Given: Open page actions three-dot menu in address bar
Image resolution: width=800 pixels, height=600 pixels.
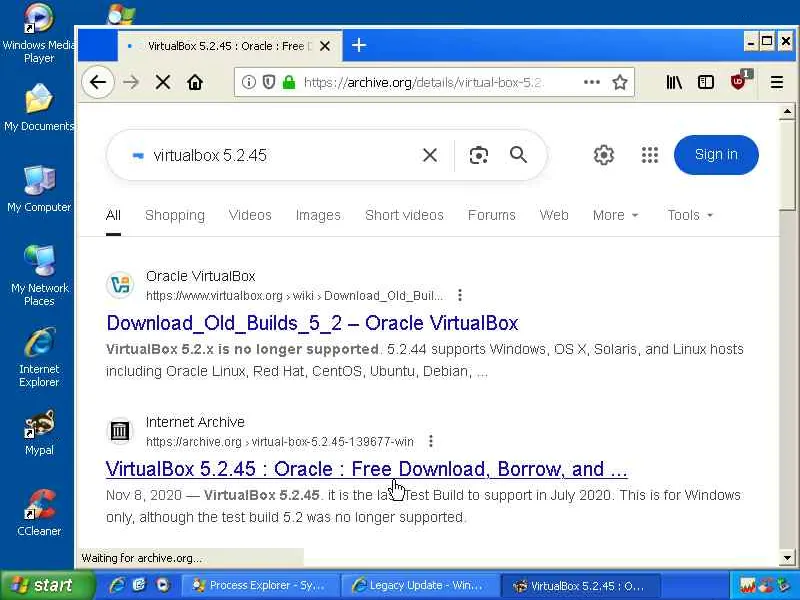Looking at the screenshot, I should coord(592,82).
